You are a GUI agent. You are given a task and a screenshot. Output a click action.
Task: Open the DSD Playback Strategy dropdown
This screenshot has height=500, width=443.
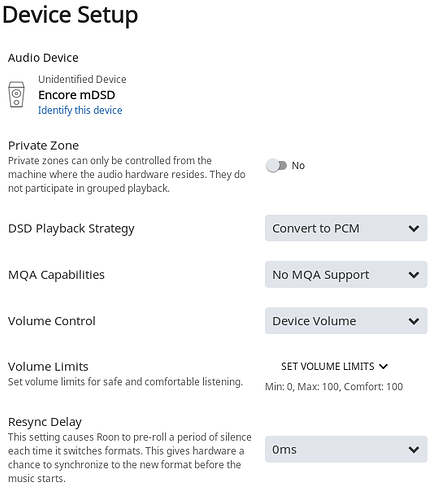click(346, 228)
